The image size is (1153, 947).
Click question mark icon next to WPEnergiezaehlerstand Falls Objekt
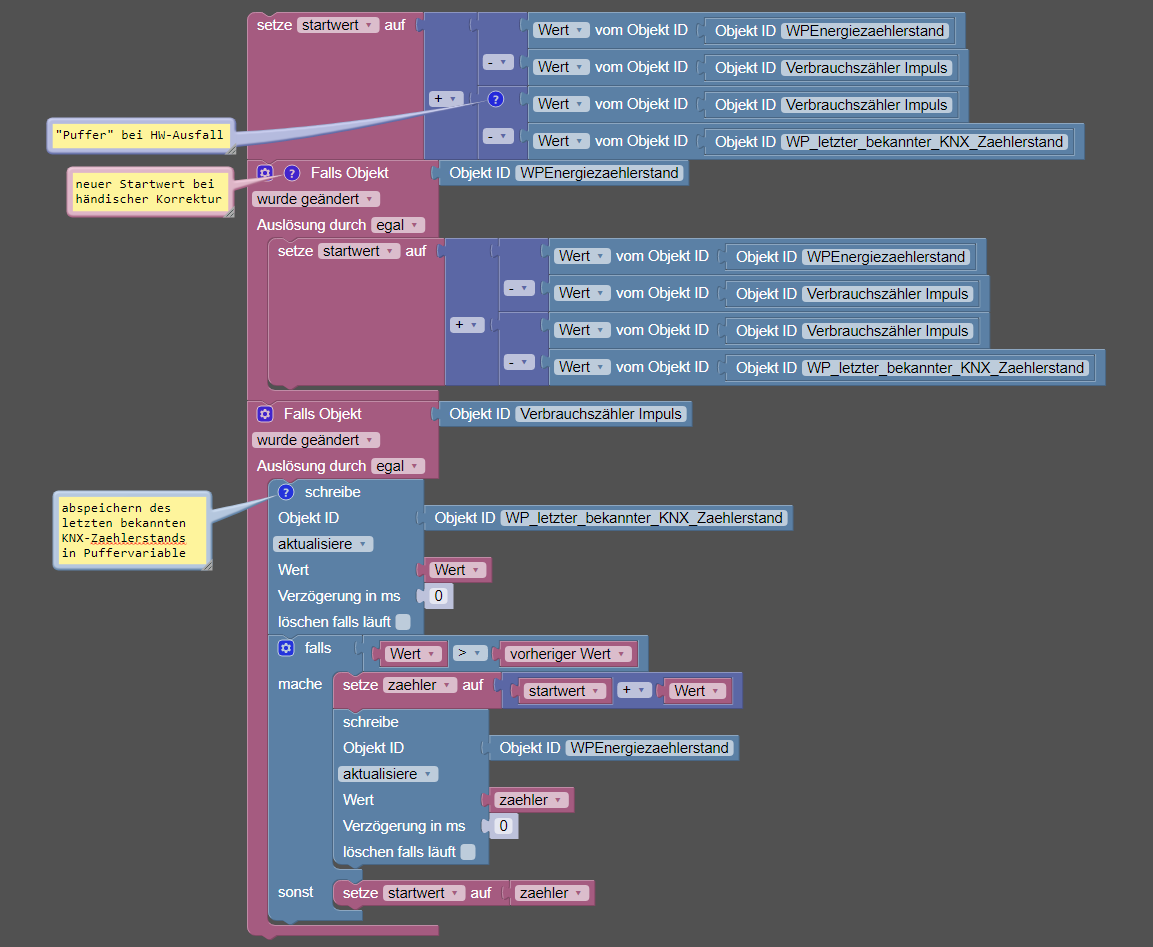292,173
